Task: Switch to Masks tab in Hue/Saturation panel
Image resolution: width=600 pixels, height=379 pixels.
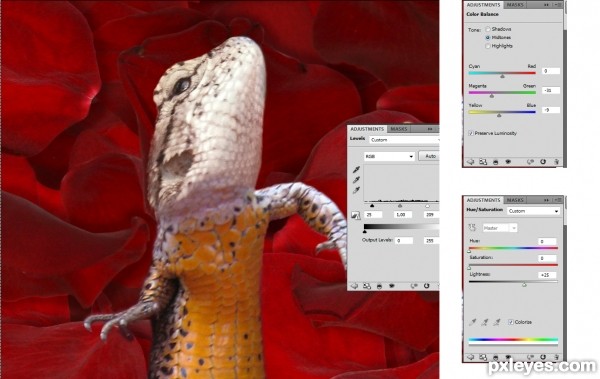Action: [x=515, y=200]
